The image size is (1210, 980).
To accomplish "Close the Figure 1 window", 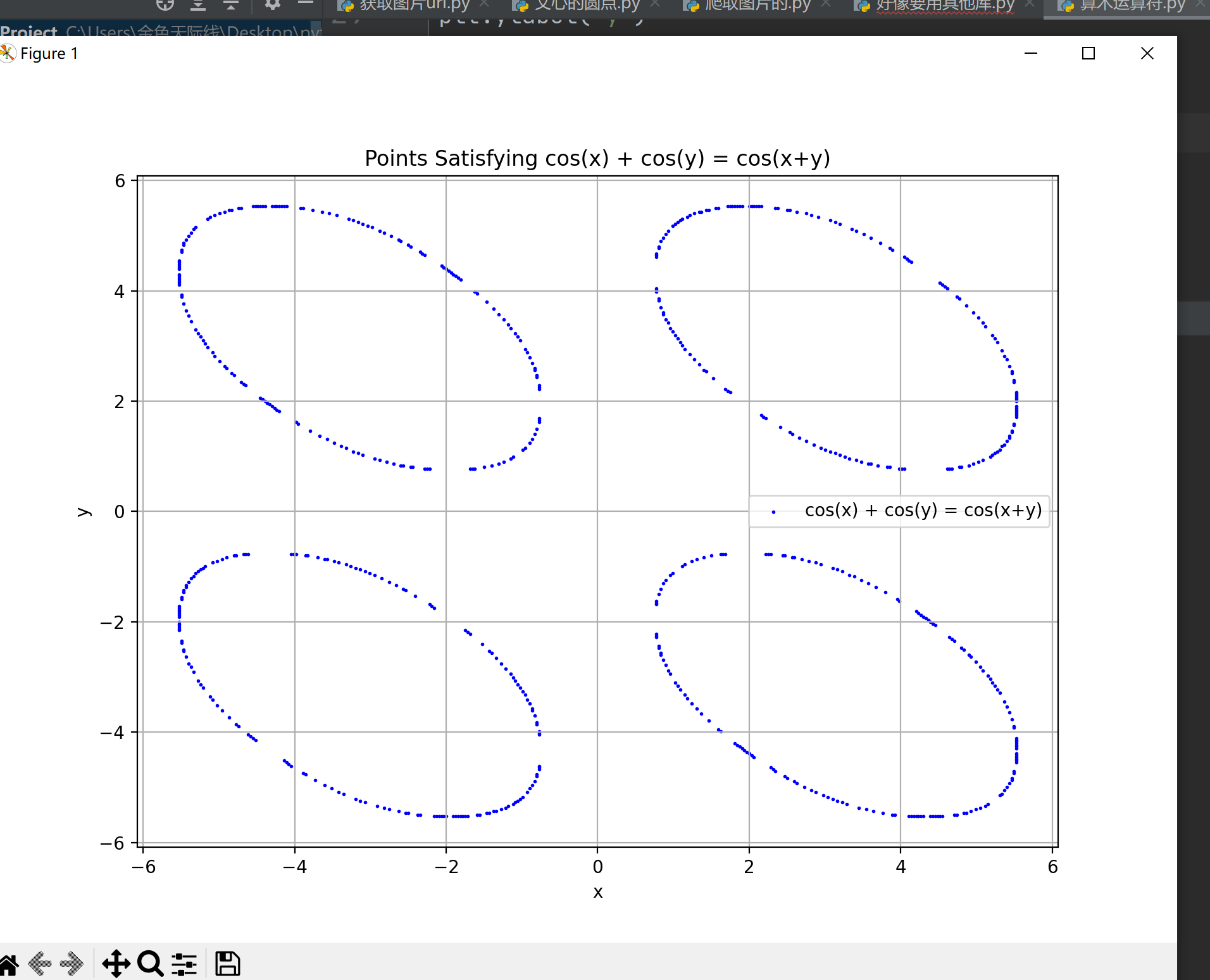I will click(1147, 53).
